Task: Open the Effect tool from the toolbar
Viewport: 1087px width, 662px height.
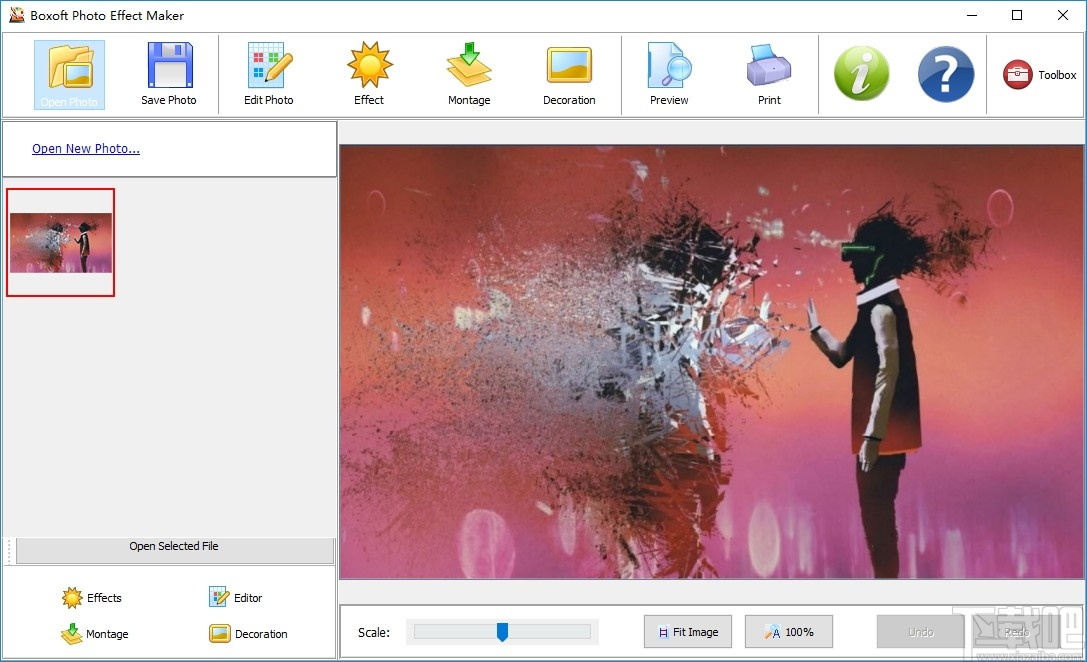Action: (368, 73)
